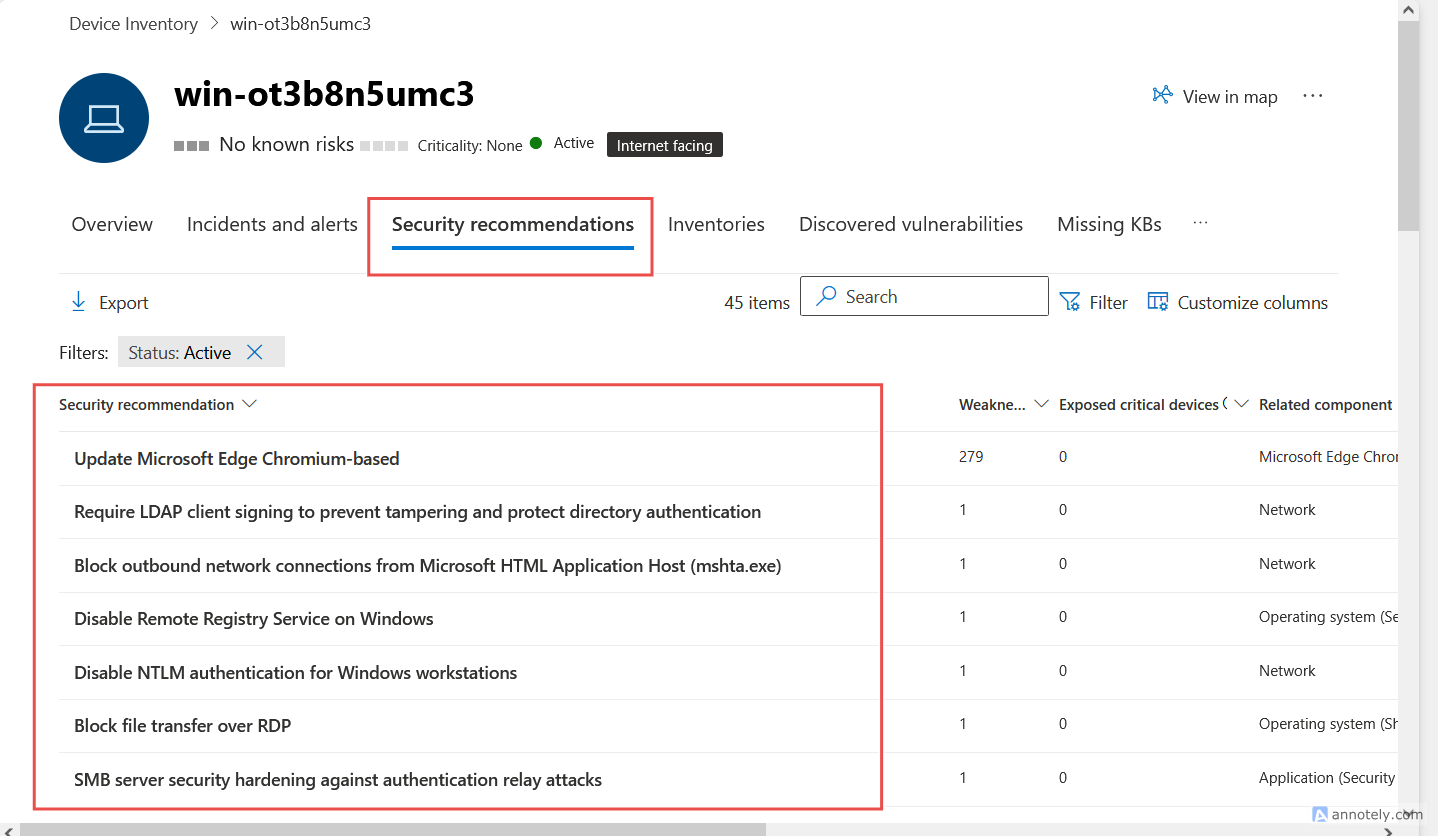
Task: Click the scroll-up arrow of the vertical scrollbar
Action: pyautogui.click(x=1408, y=10)
